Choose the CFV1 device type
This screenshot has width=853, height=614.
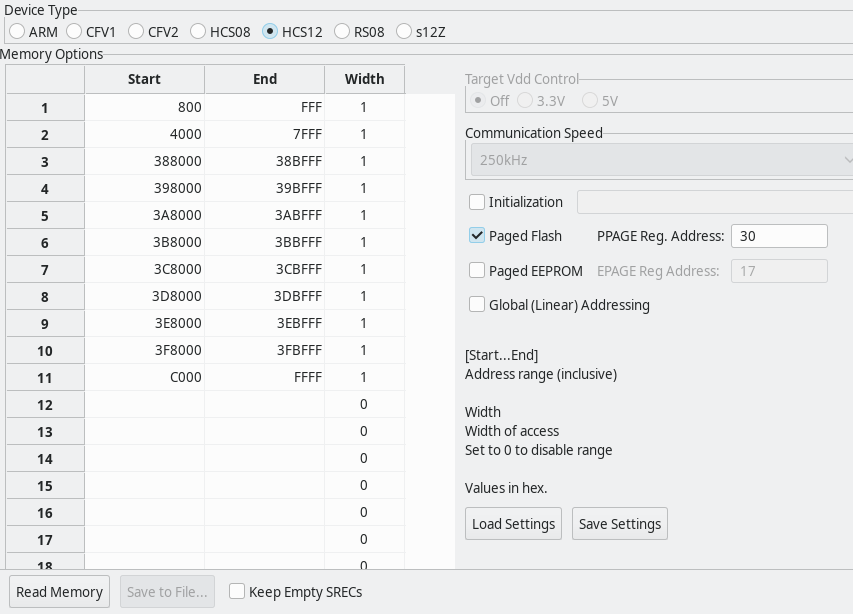(x=74, y=32)
